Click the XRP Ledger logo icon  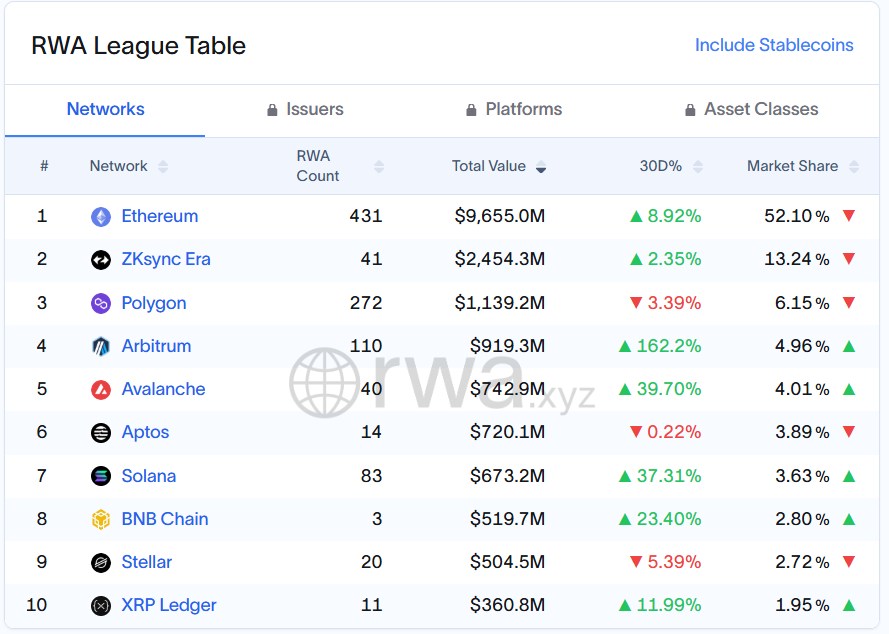pos(101,605)
